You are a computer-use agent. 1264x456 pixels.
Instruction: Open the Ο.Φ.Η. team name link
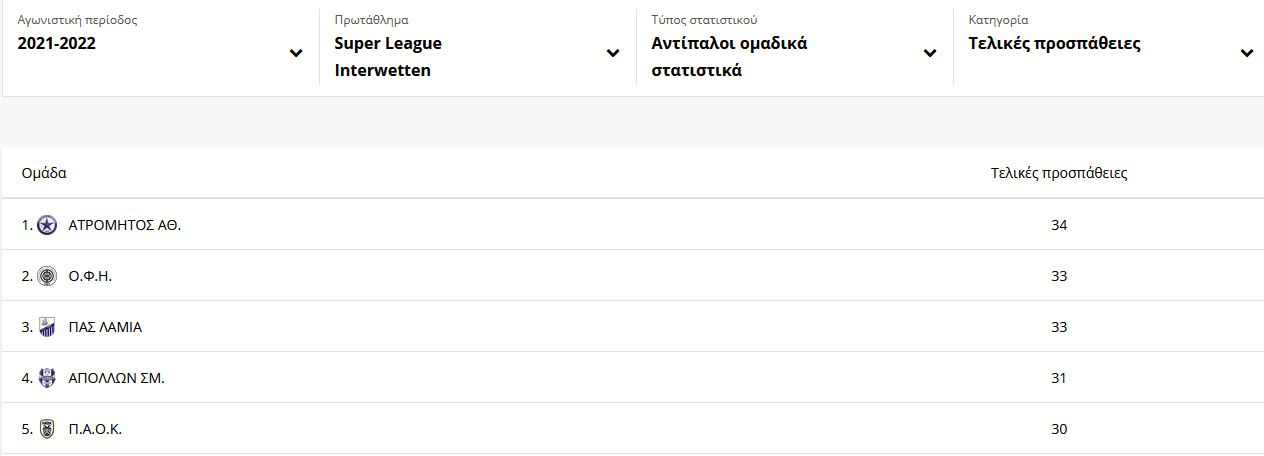click(90, 277)
